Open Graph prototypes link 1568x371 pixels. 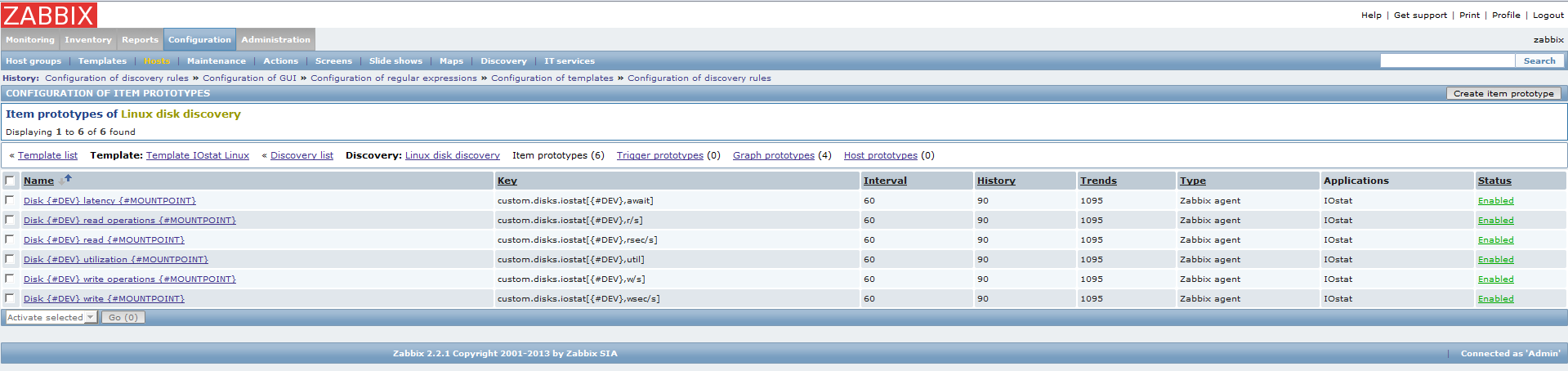[773, 155]
